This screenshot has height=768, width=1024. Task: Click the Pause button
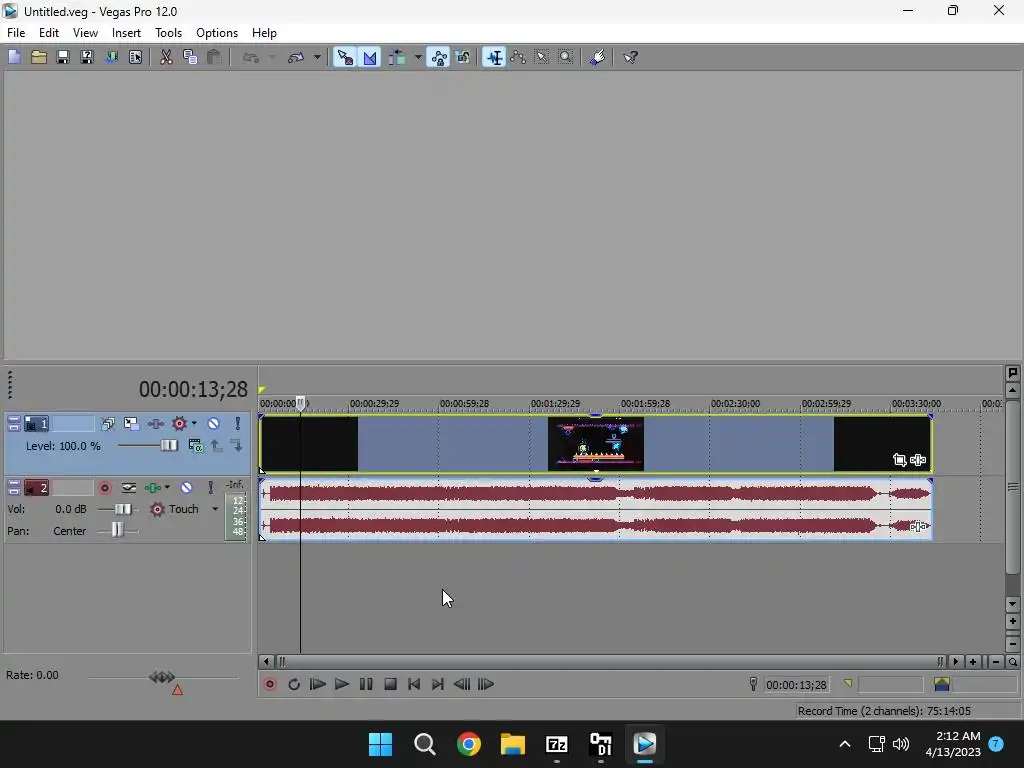click(366, 684)
